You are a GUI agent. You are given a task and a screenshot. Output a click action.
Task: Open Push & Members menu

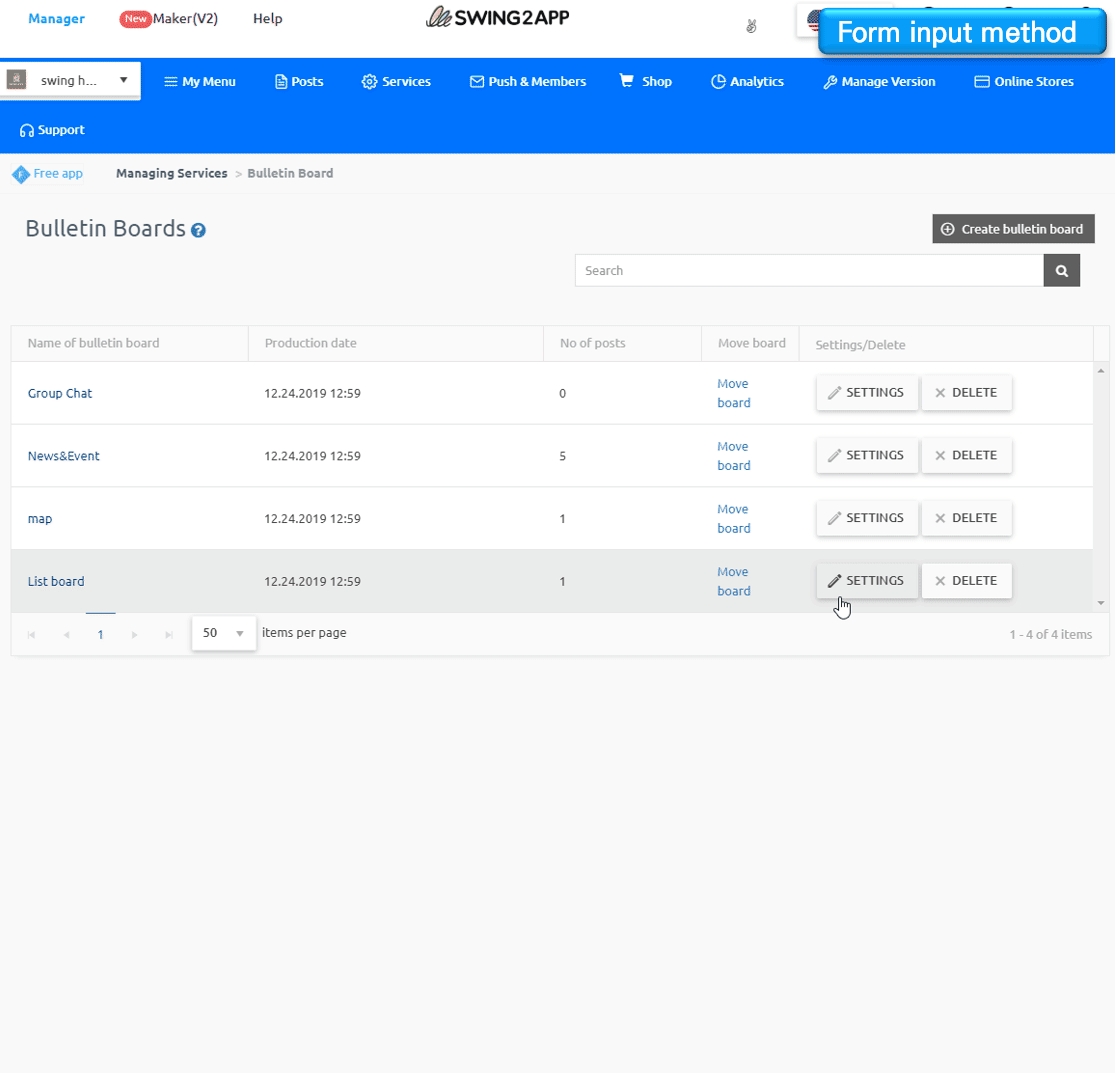(x=528, y=82)
